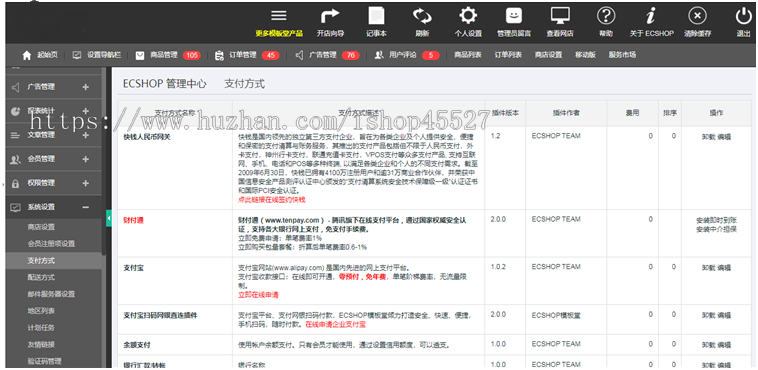The height and width of the screenshot is (370, 758).
Task: Select 支付方式 in sidebar
Action: tap(41, 261)
